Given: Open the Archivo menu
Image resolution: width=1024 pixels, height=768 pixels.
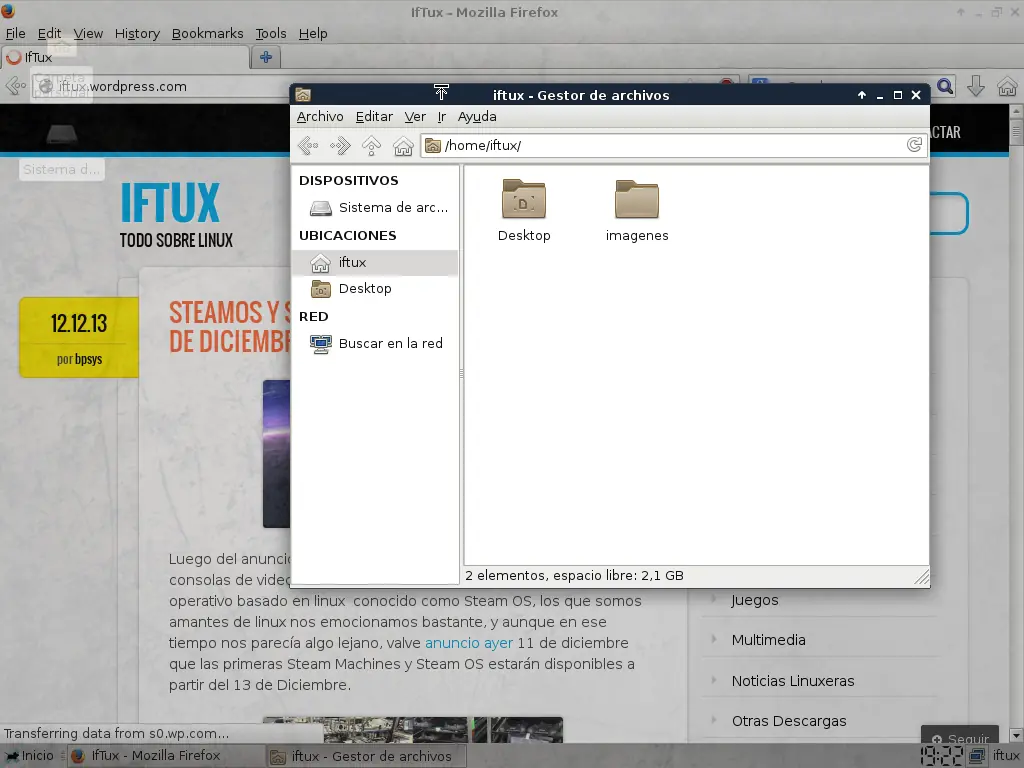Looking at the screenshot, I should [x=320, y=117].
